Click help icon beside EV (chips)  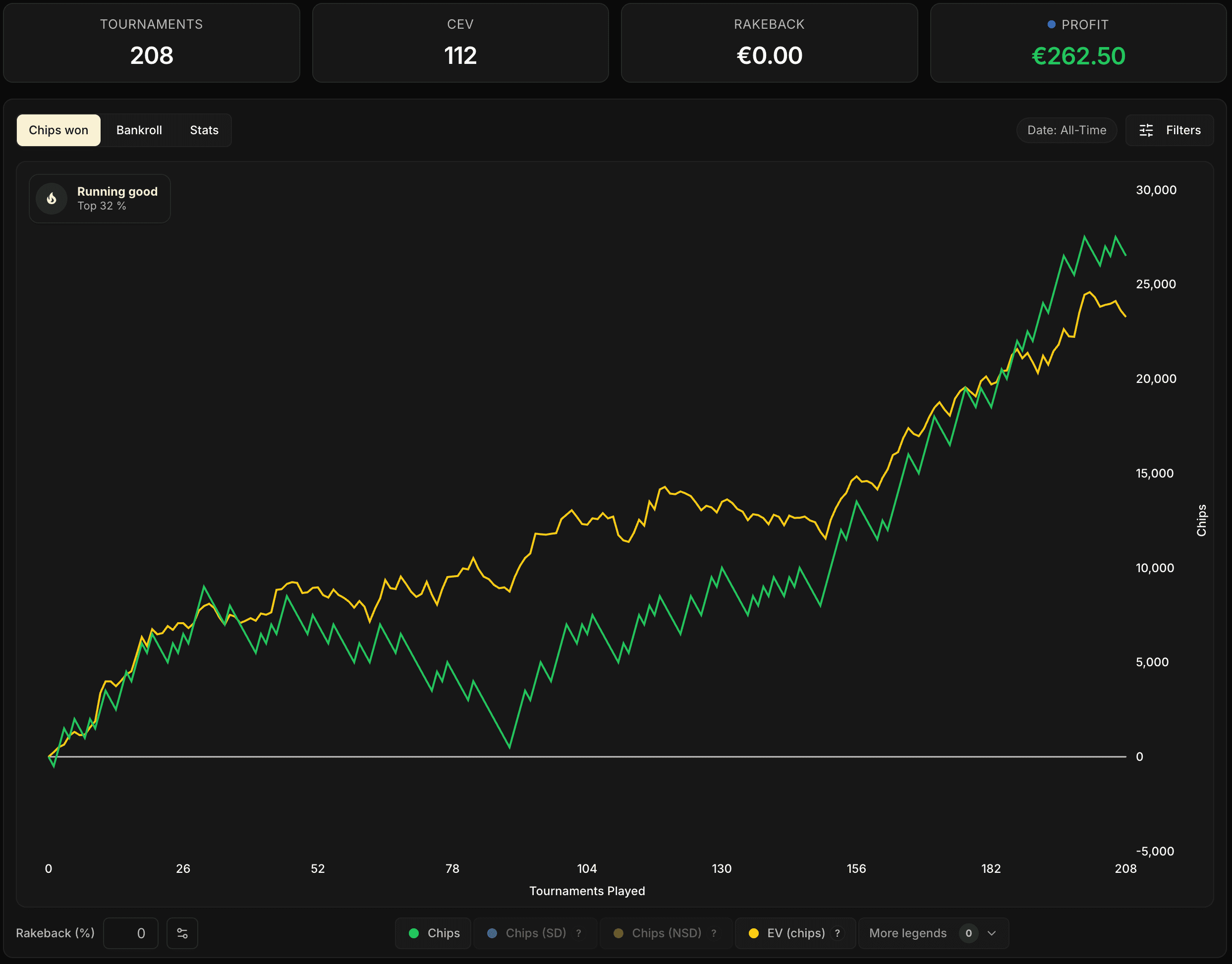click(838, 933)
